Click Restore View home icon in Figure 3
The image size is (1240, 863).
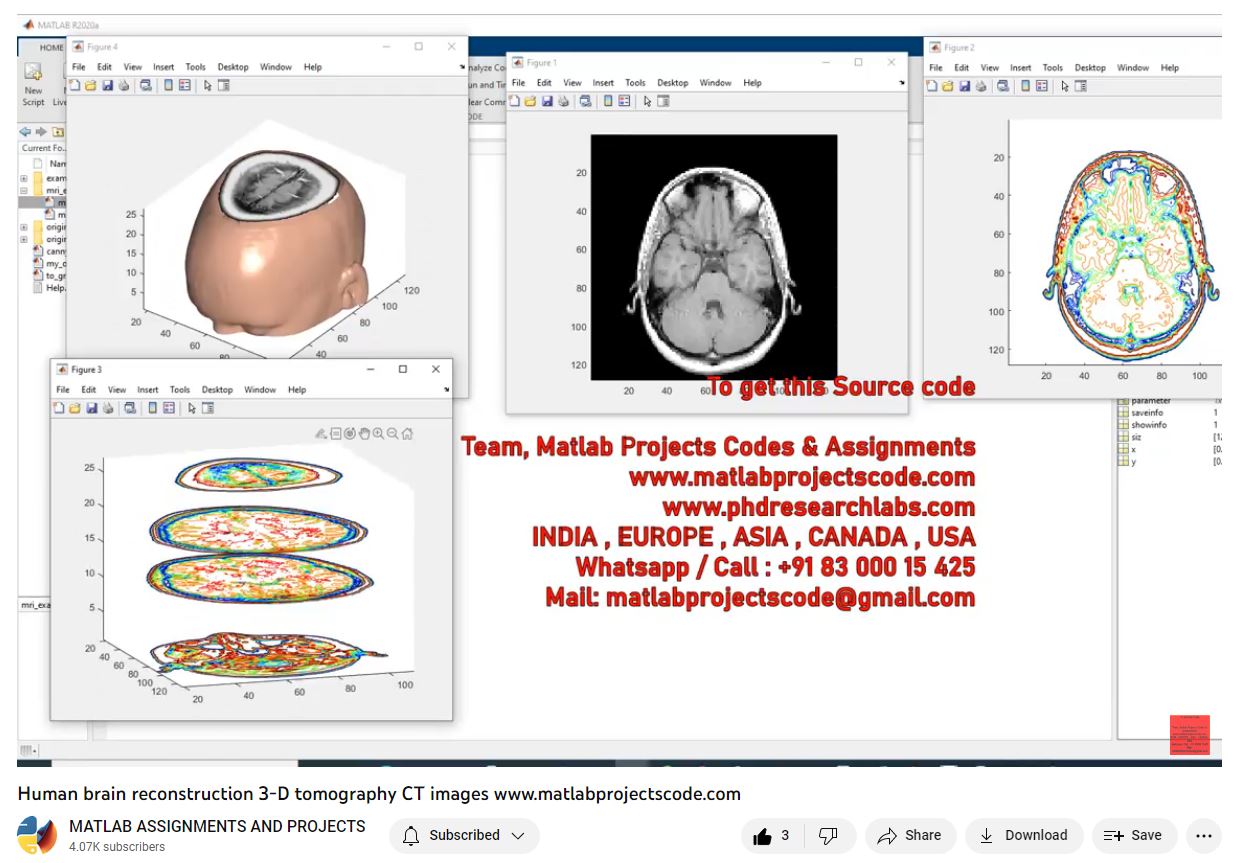tap(407, 433)
